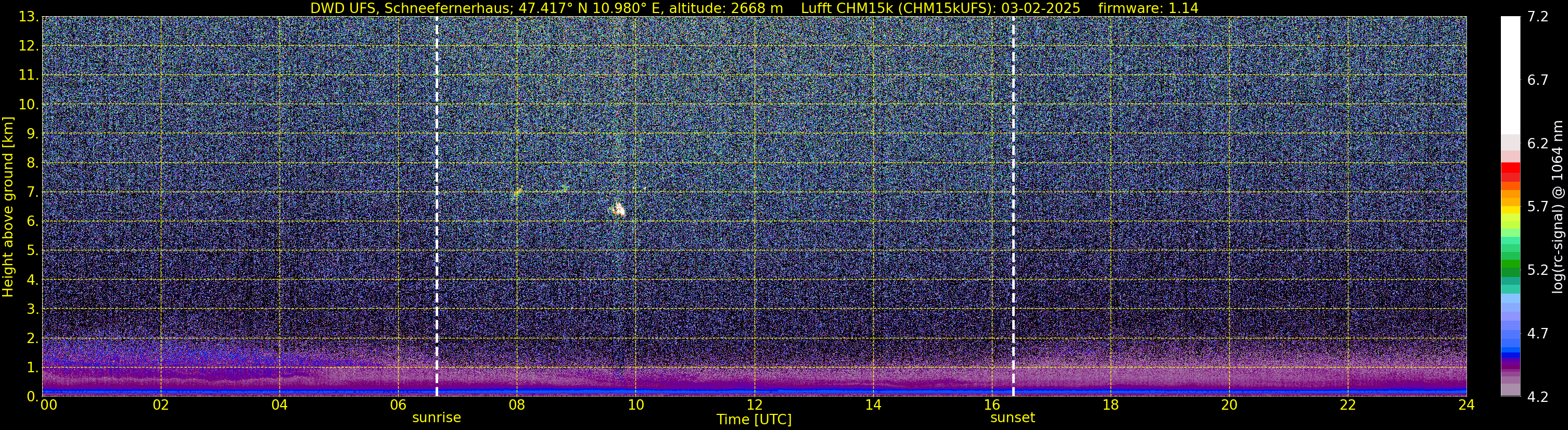Screen dimensions: 1568x430
Task: Click the '22' time tick label
Action: 1348,405
